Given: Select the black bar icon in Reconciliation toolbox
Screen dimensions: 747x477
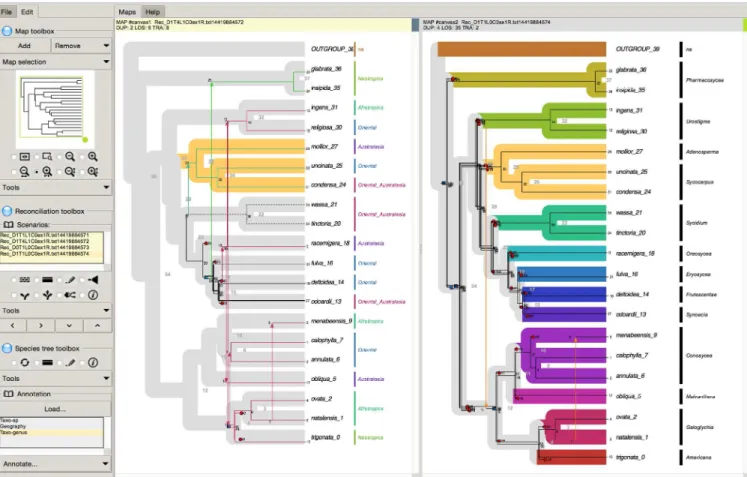Looking at the screenshot, I should pos(47,280).
